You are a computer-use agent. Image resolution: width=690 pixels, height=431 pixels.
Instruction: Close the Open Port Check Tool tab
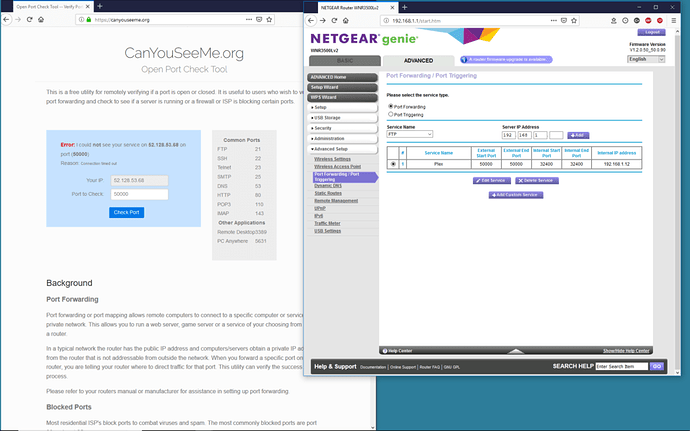[87, 7]
